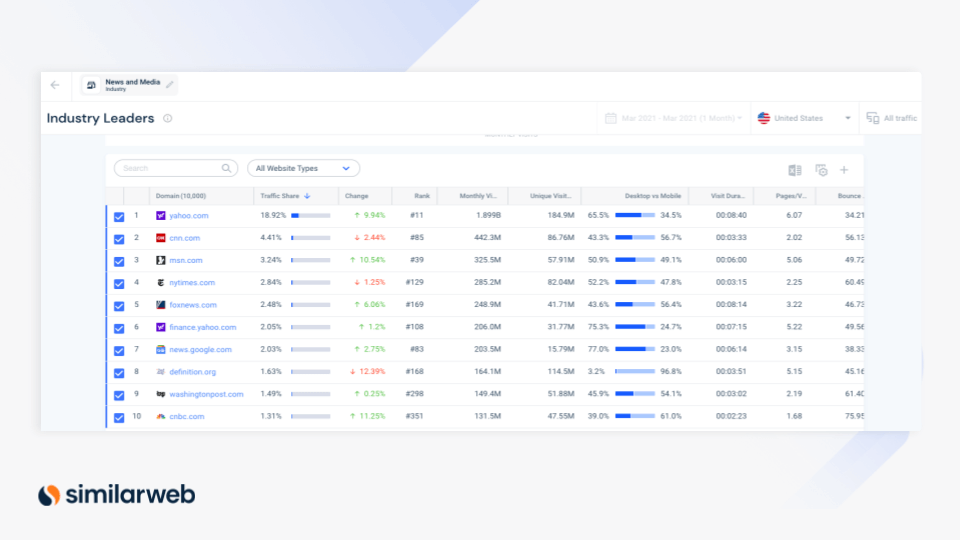Select the 1.899B monthly visits value

click(488, 216)
